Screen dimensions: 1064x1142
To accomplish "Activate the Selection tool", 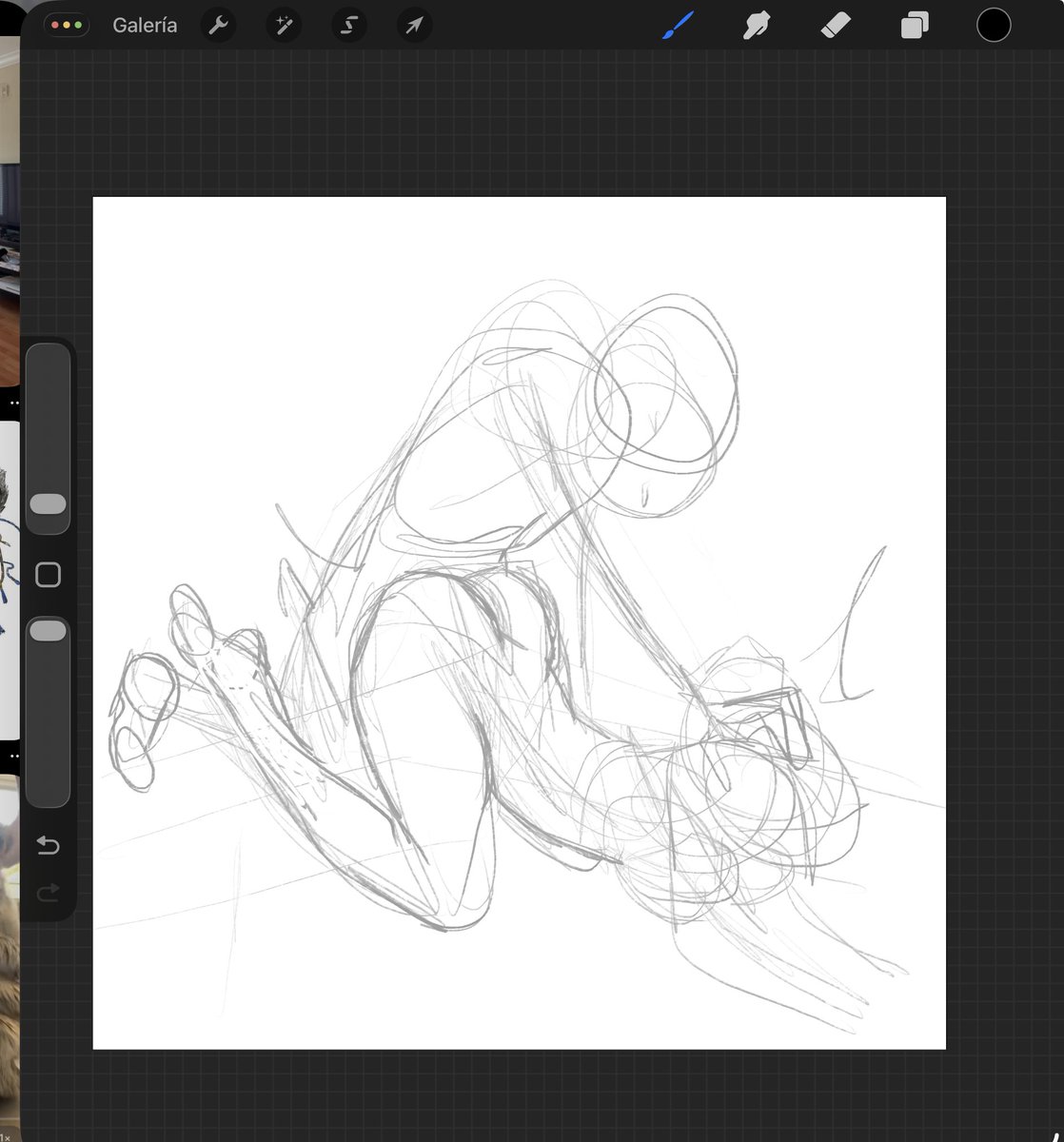I will tap(348, 26).
